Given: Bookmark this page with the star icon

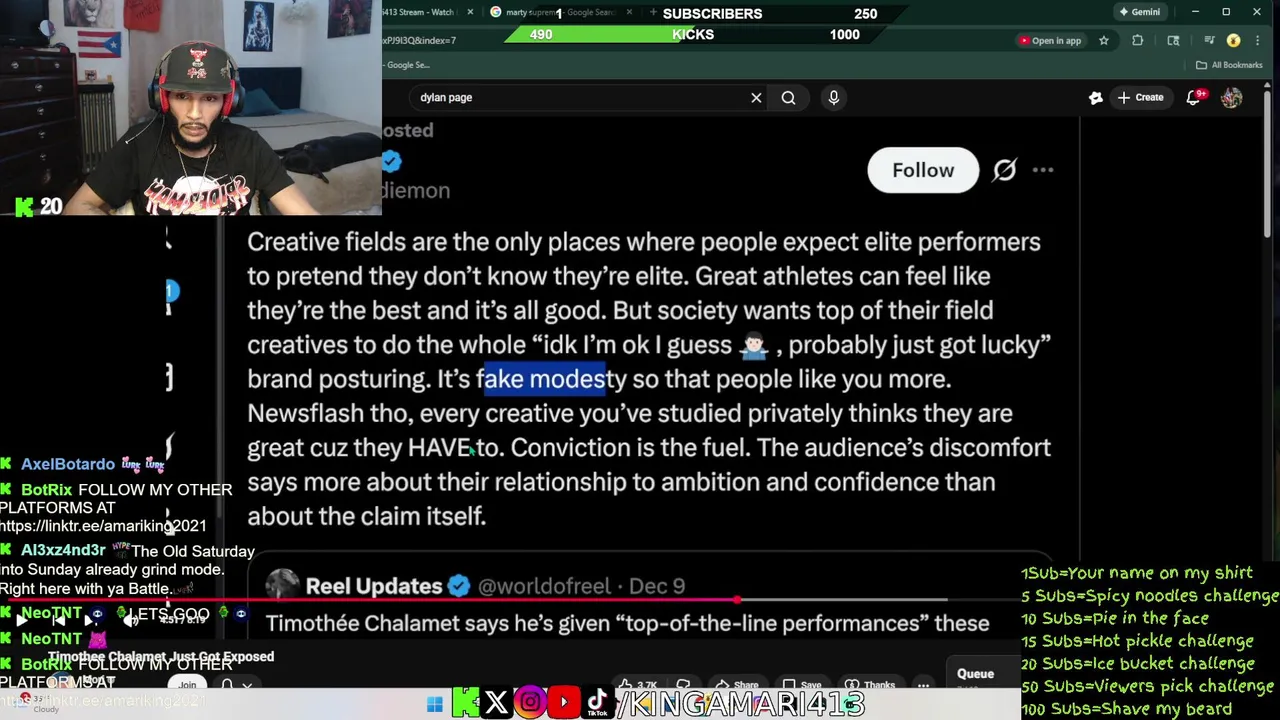Looking at the screenshot, I should tap(1104, 40).
